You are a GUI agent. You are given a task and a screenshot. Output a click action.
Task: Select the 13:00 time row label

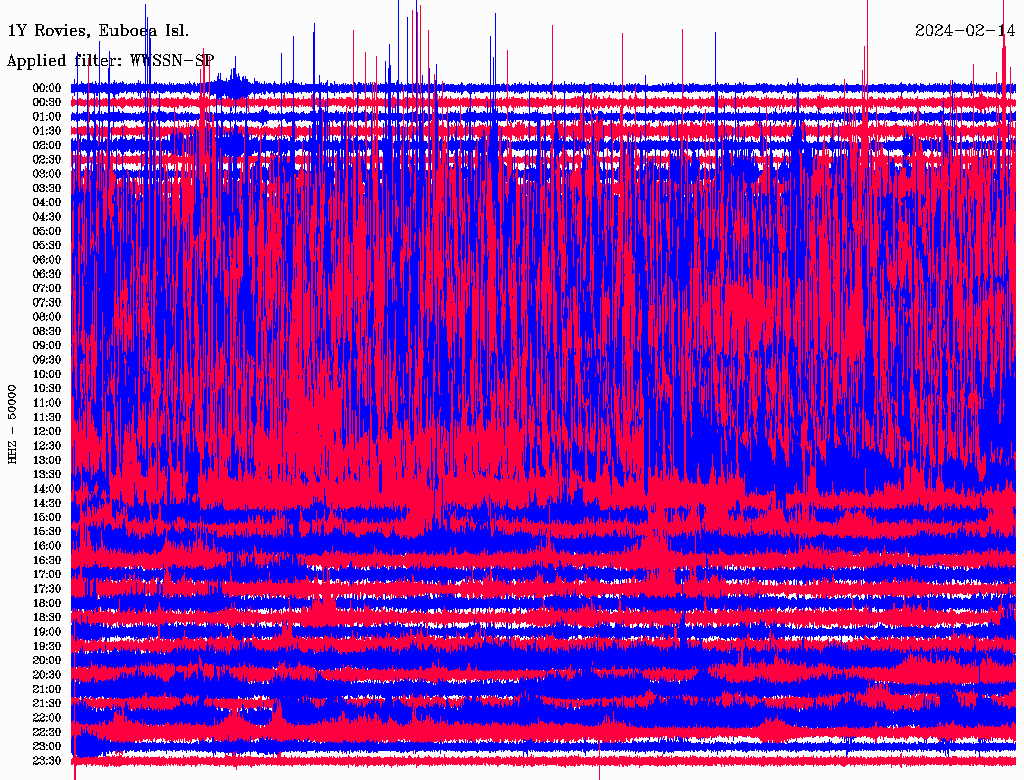click(47, 460)
